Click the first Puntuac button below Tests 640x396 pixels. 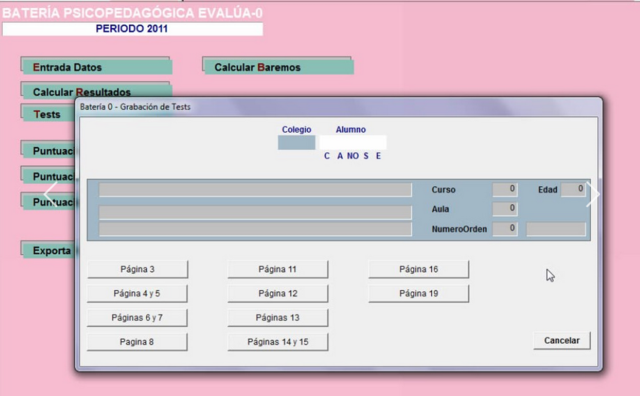tap(49, 150)
